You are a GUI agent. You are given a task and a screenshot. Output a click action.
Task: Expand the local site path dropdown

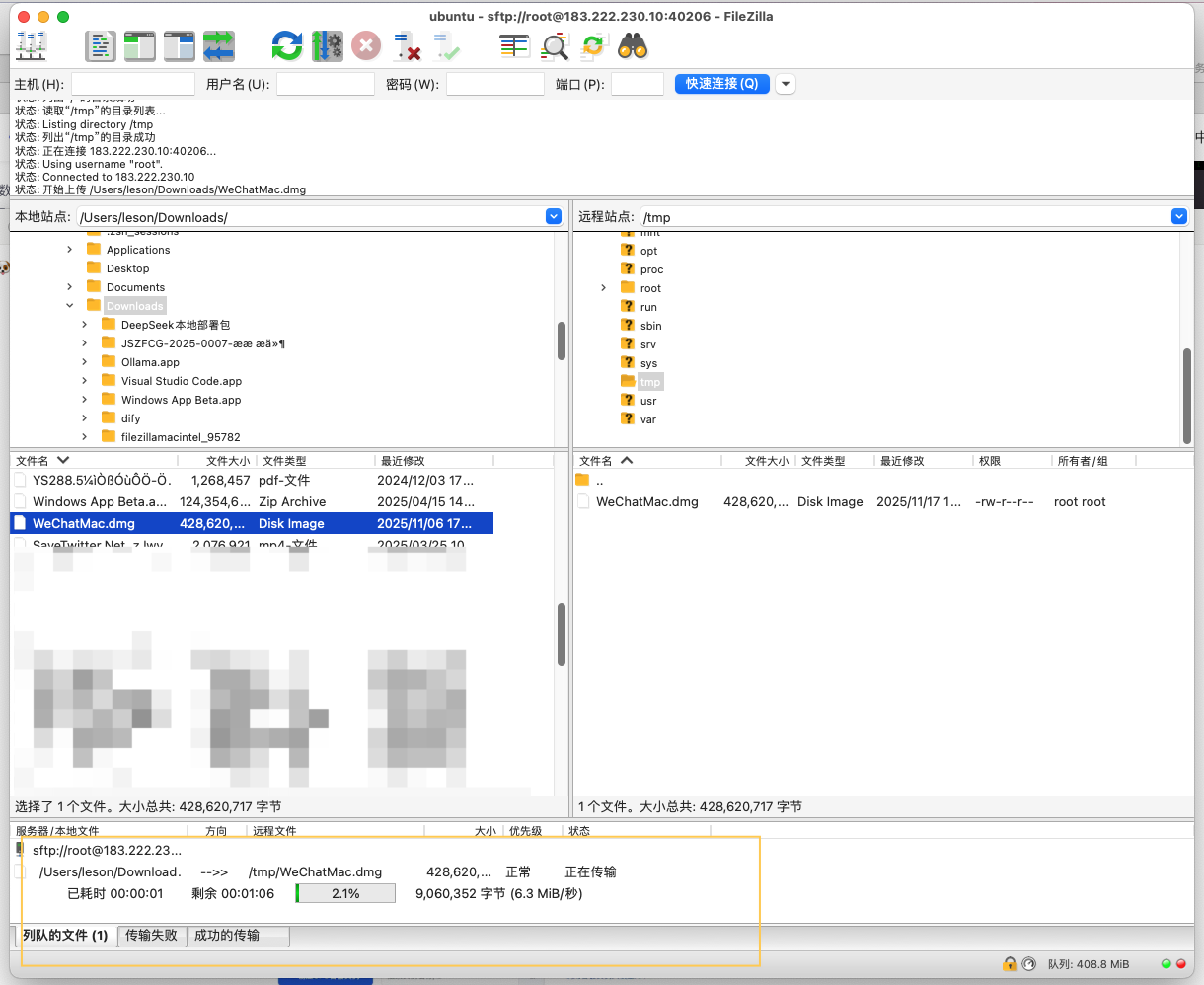tap(554, 217)
